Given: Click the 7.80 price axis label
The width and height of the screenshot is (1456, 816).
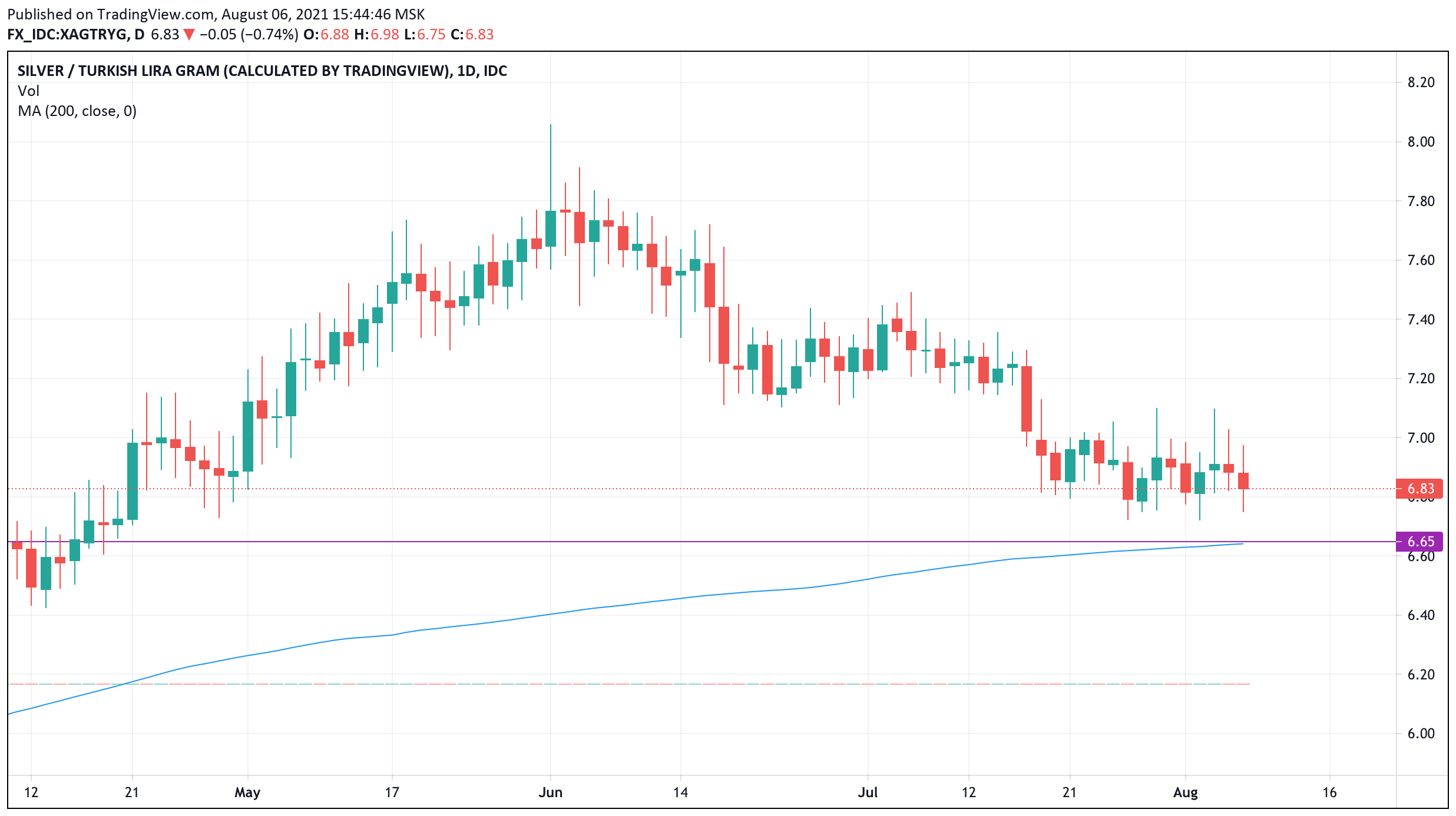Looking at the screenshot, I should 1421,201.
